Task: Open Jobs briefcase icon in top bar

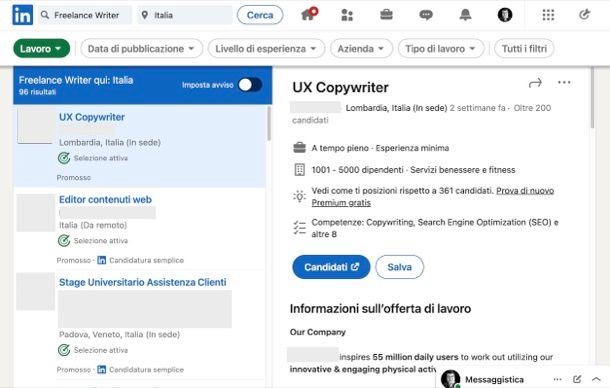Action: (386, 15)
